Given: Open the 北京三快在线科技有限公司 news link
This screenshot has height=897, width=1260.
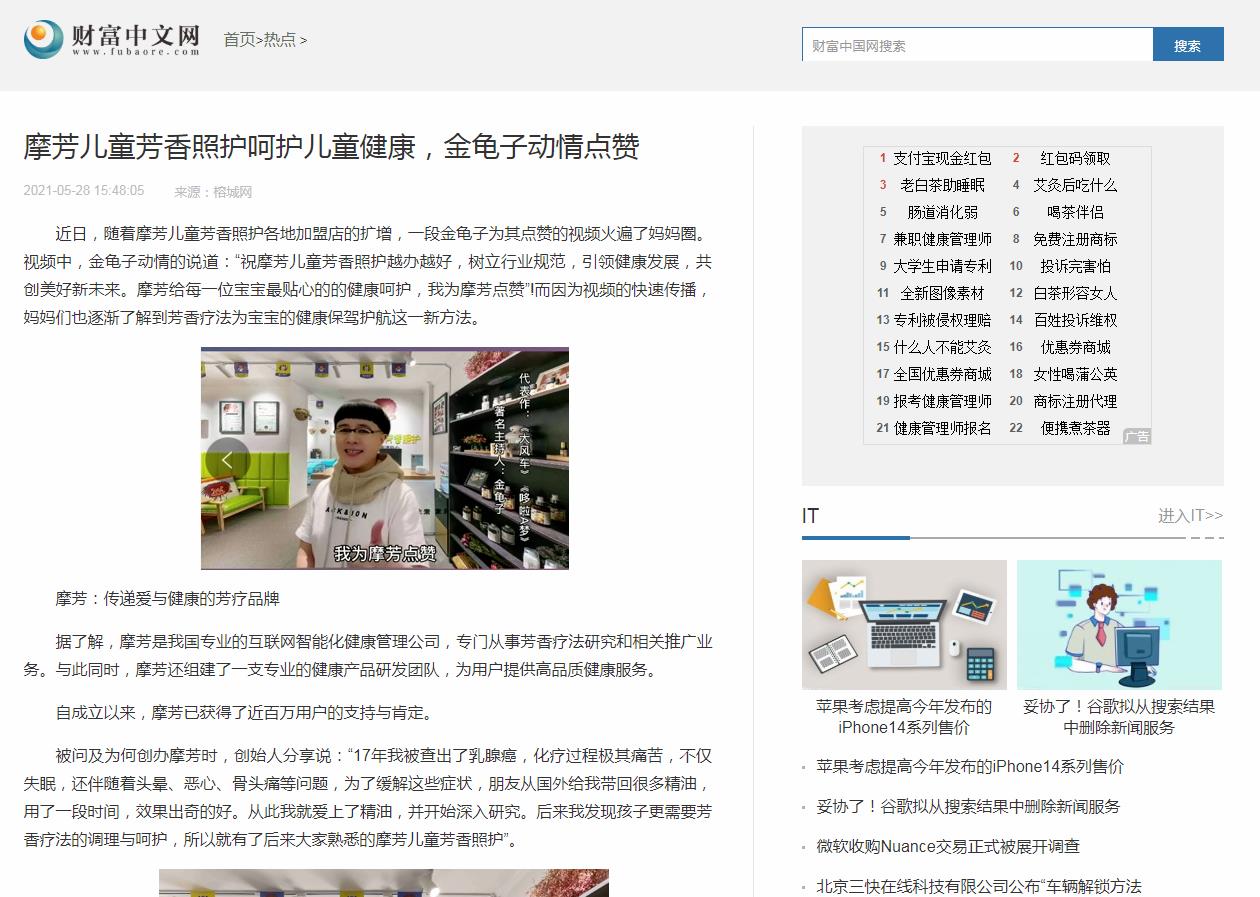Looking at the screenshot, I should click(x=979, y=886).
